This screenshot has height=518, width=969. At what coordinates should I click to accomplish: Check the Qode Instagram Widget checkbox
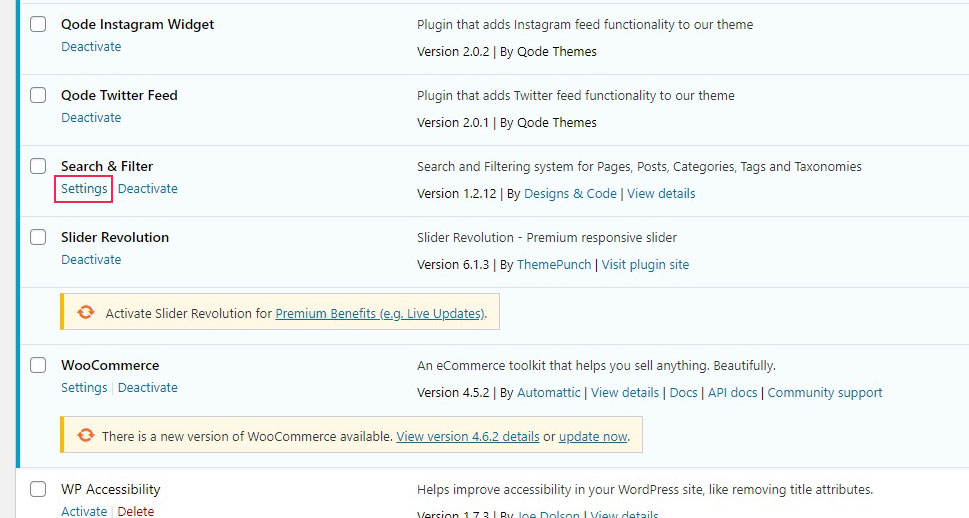pyautogui.click(x=38, y=24)
